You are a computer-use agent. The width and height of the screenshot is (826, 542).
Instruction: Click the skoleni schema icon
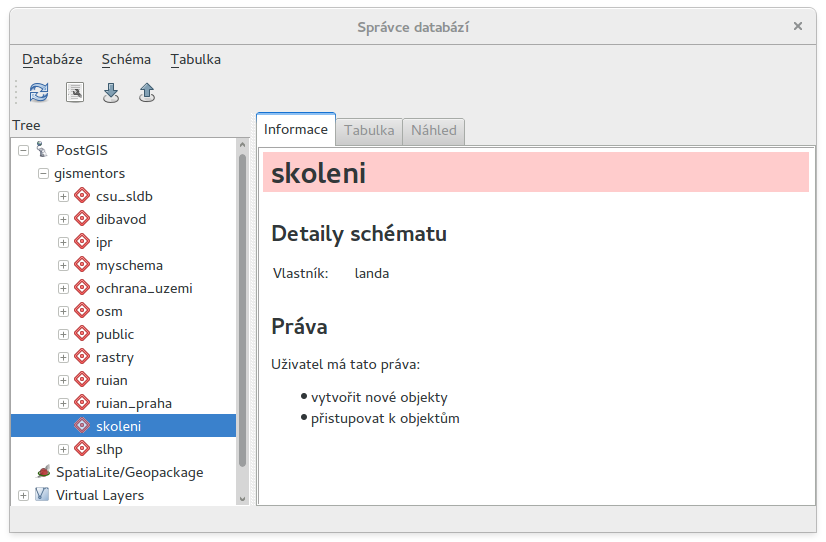(82, 426)
